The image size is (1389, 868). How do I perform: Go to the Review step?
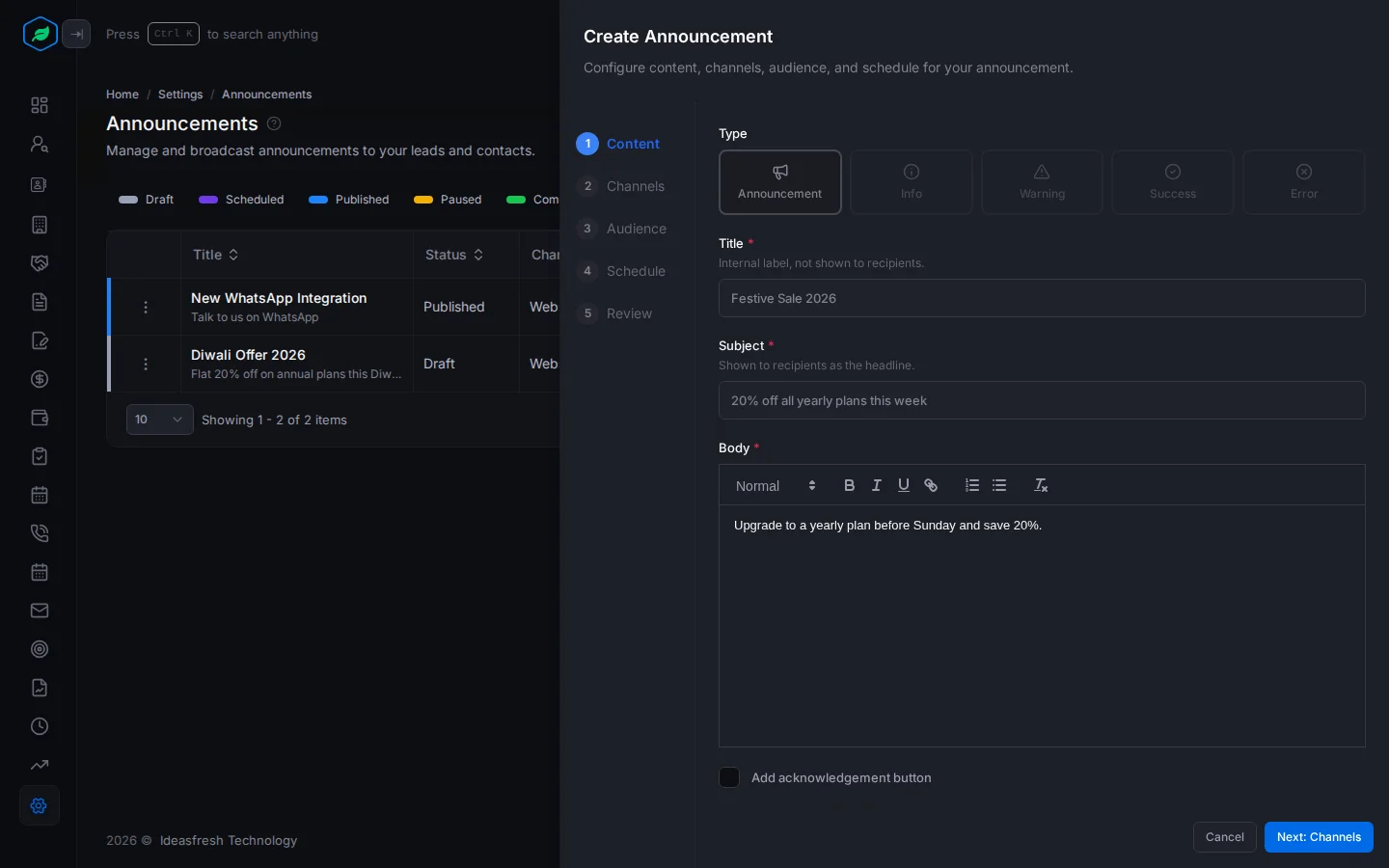[x=615, y=313]
